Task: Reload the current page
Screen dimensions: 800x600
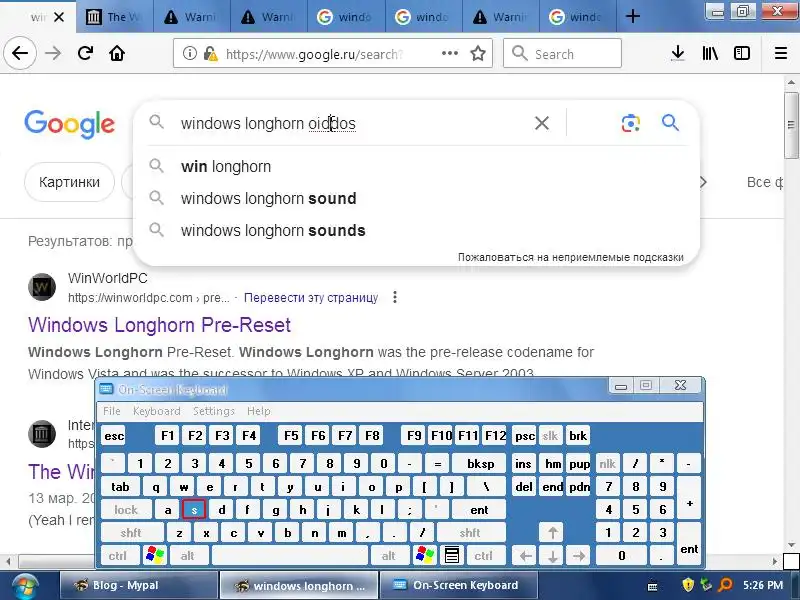Action: (x=85, y=53)
